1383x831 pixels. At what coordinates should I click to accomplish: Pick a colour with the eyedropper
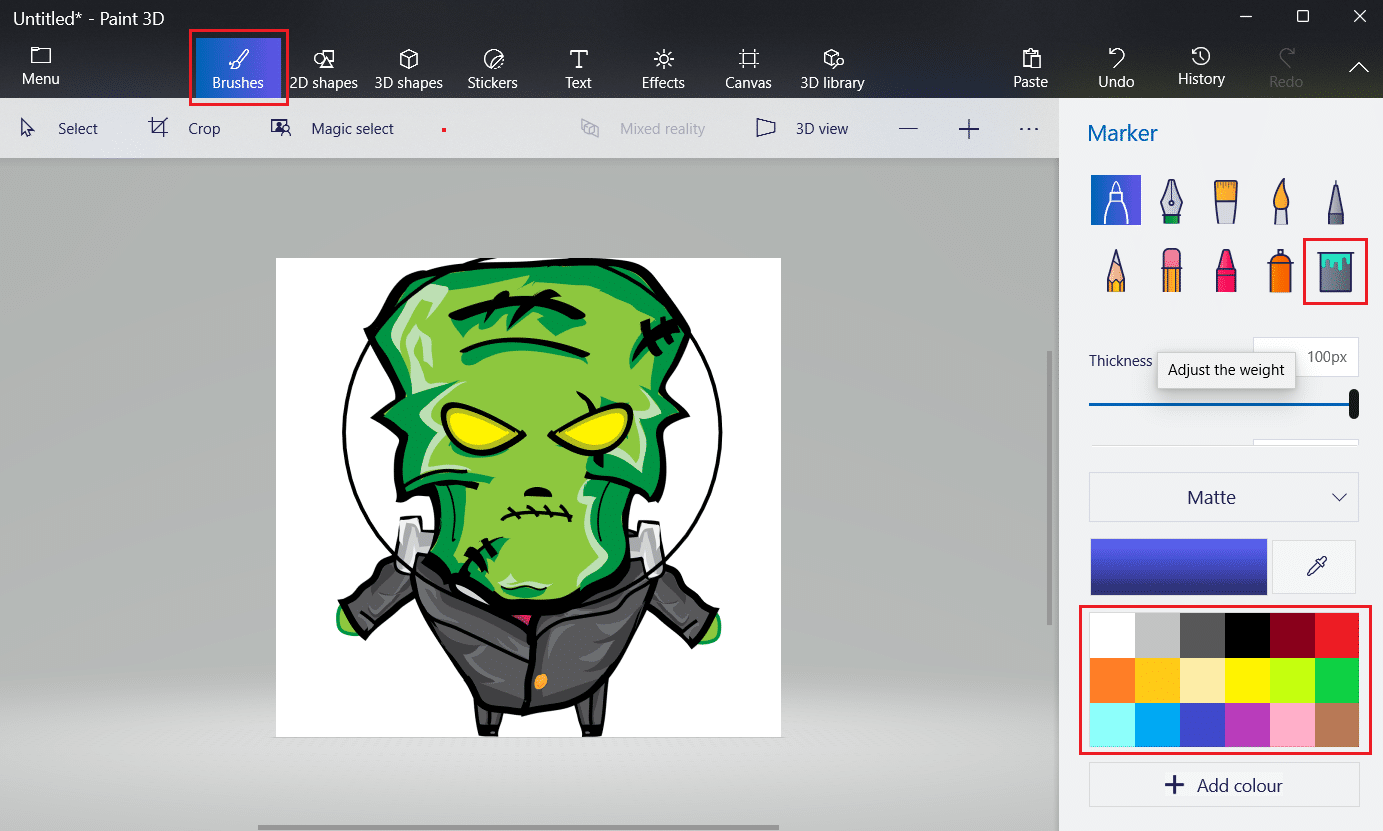pyautogui.click(x=1314, y=567)
